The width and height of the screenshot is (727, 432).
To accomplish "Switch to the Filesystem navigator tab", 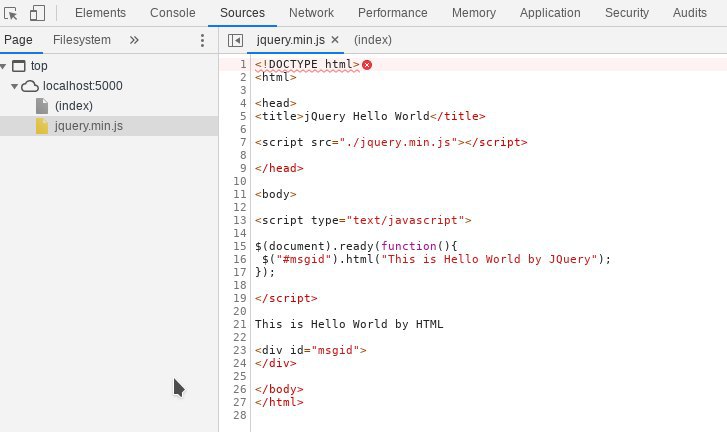I will 82,40.
